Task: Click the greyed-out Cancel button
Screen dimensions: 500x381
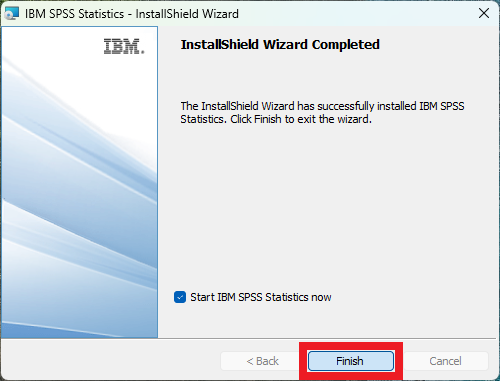Action: click(445, 361)
